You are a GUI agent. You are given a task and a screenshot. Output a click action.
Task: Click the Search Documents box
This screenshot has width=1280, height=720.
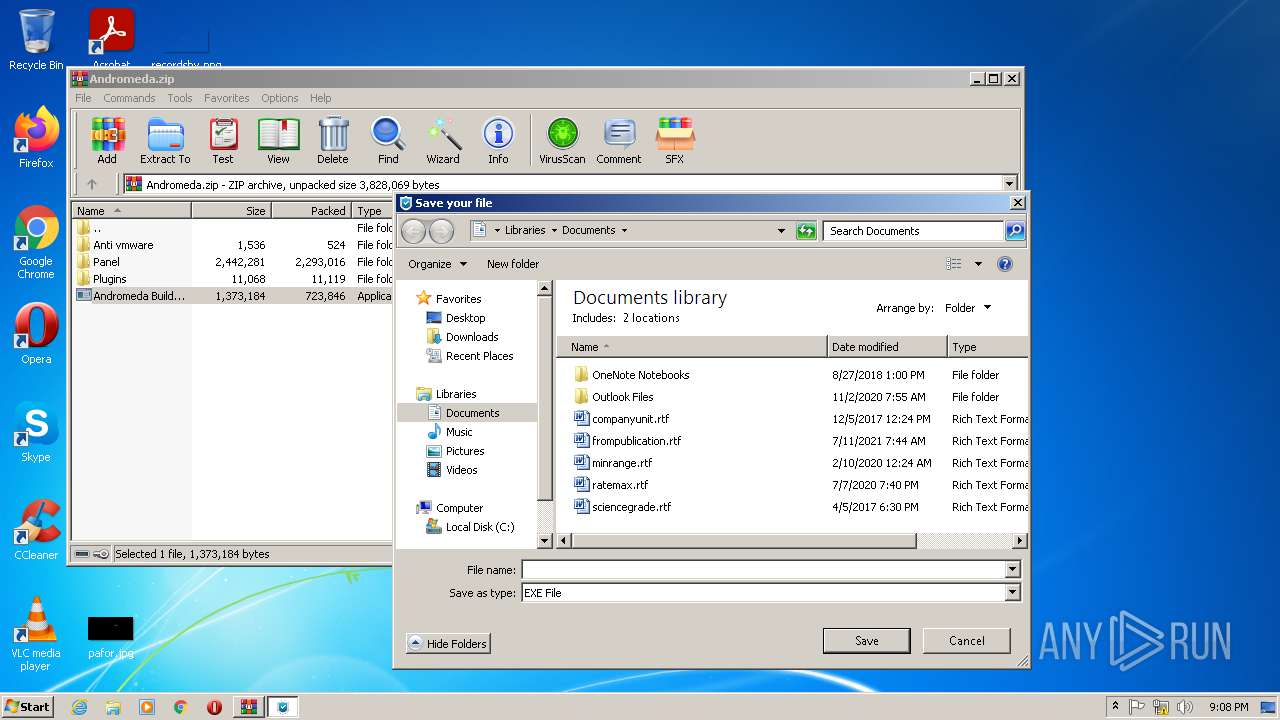click(913, 231)
